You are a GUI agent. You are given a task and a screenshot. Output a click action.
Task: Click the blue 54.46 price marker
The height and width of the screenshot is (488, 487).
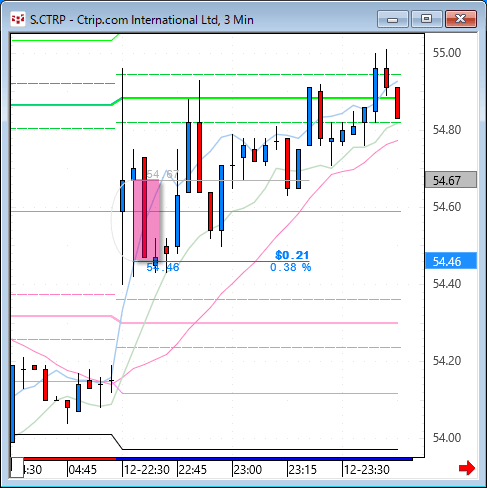click(451, 261)
